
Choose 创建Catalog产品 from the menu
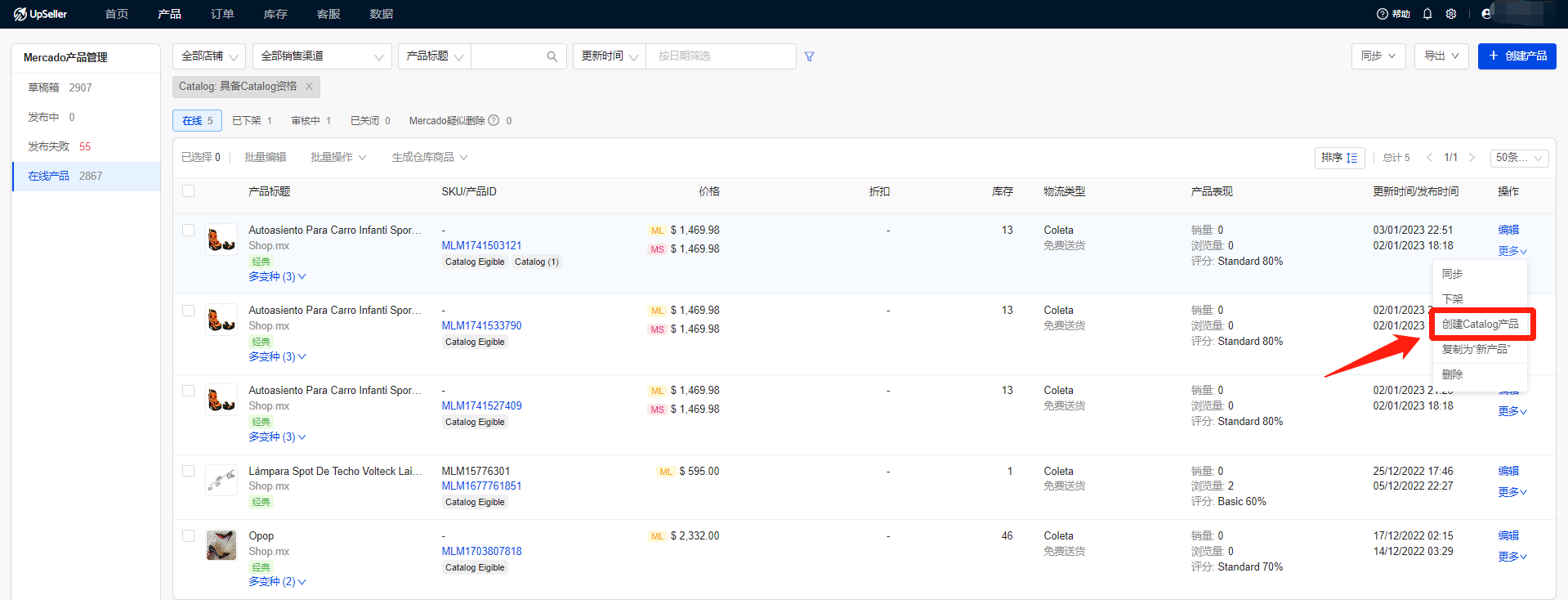point(1480,325)
